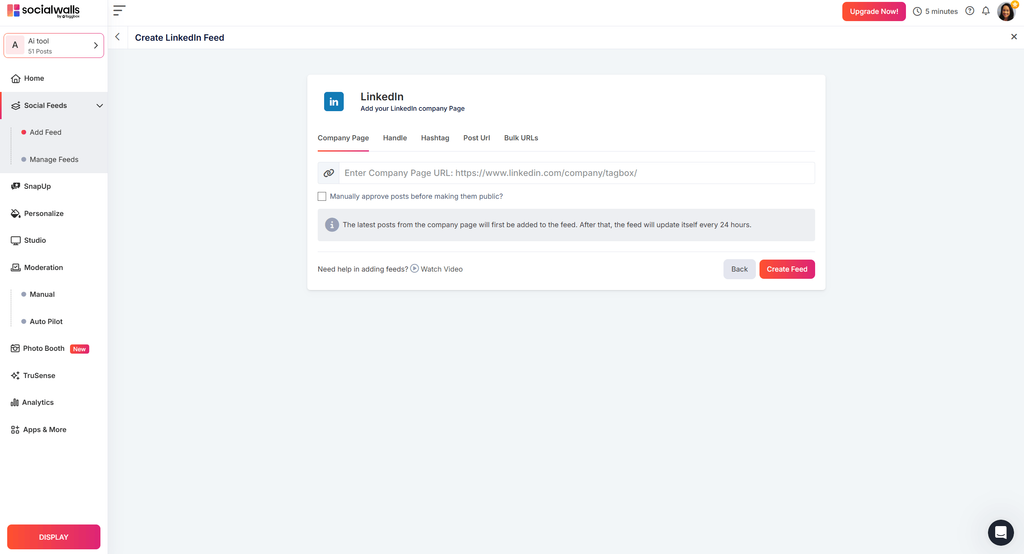
Task: Click the Upgrade Now! button
Action: tap(874, 11)
